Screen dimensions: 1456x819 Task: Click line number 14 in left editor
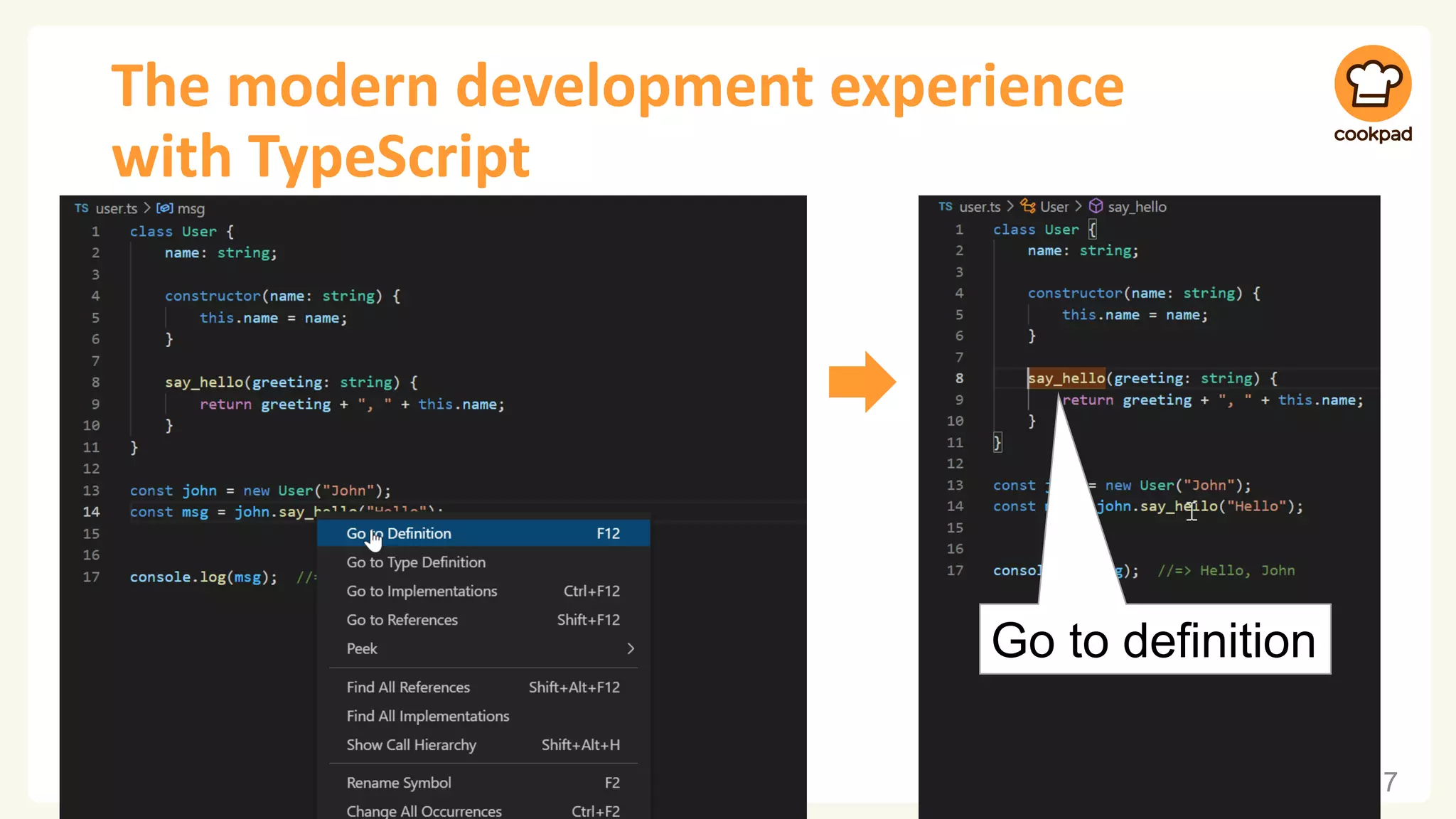92,512
